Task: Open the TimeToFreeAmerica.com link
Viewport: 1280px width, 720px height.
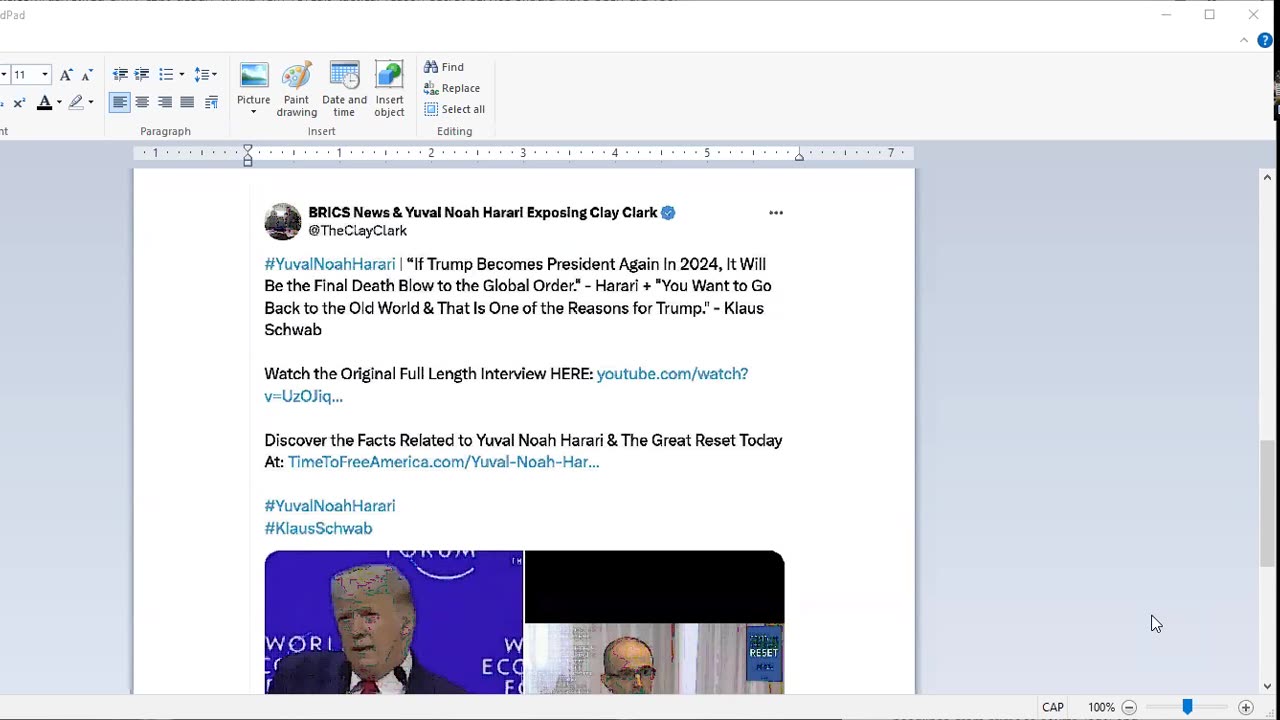Action: click(444, 462)
